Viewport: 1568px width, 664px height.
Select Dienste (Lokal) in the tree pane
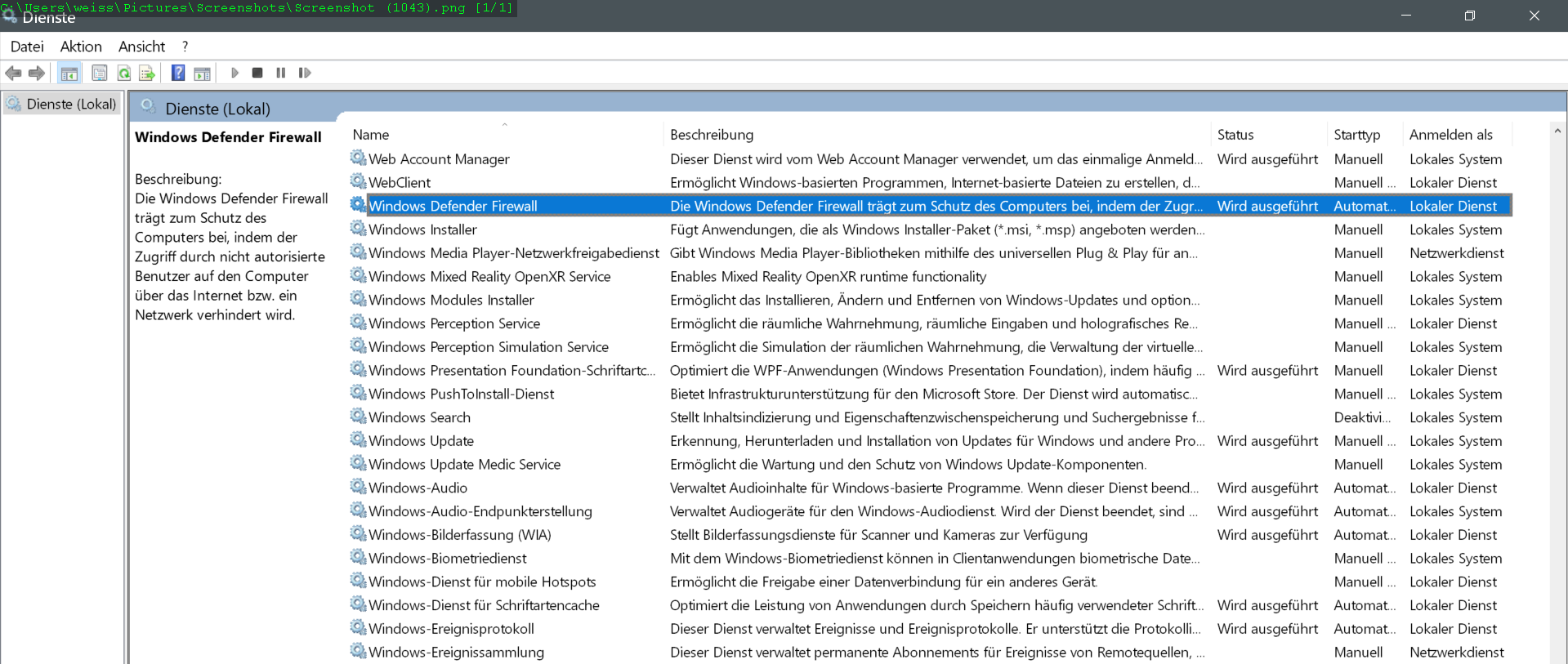tap(71, 105)
